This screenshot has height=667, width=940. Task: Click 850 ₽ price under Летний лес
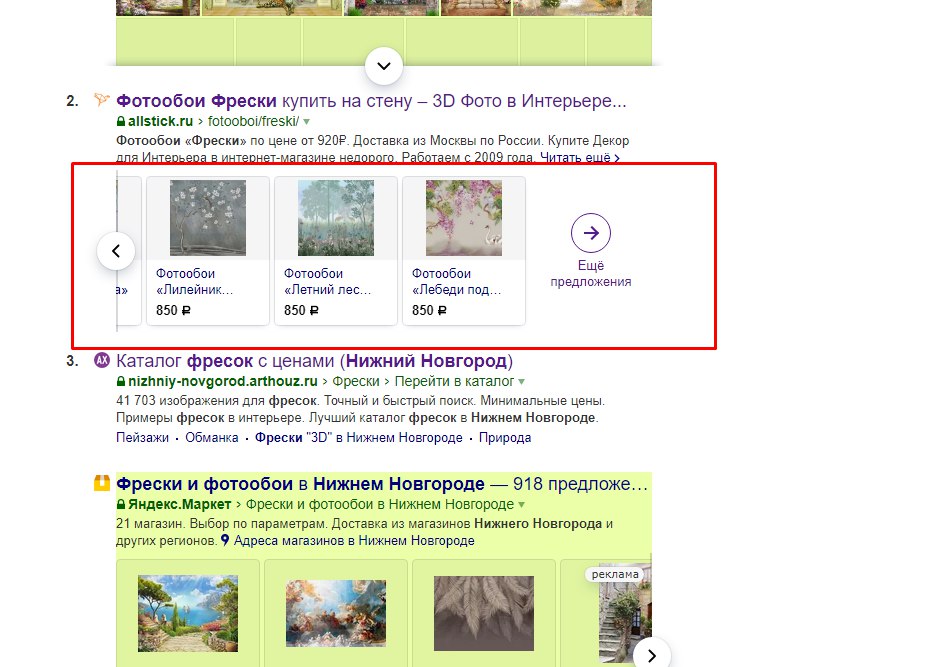(301, 310)
